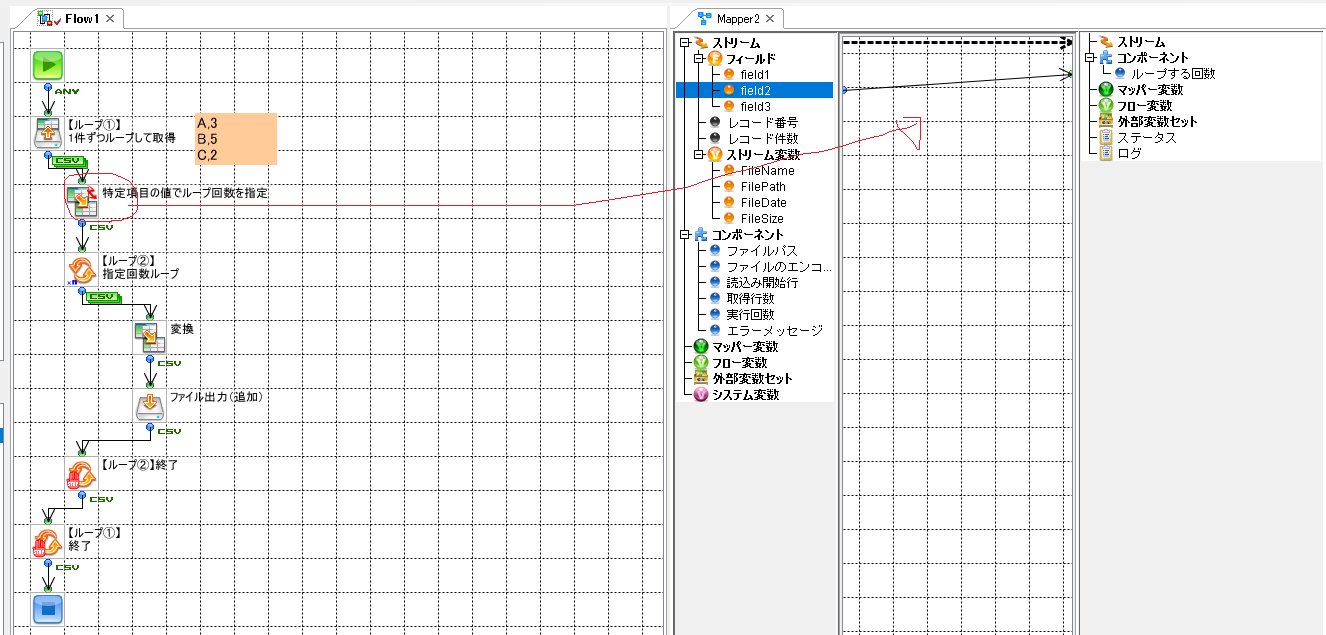
Task: Click the システム変数 tree item
Action: 745,395
